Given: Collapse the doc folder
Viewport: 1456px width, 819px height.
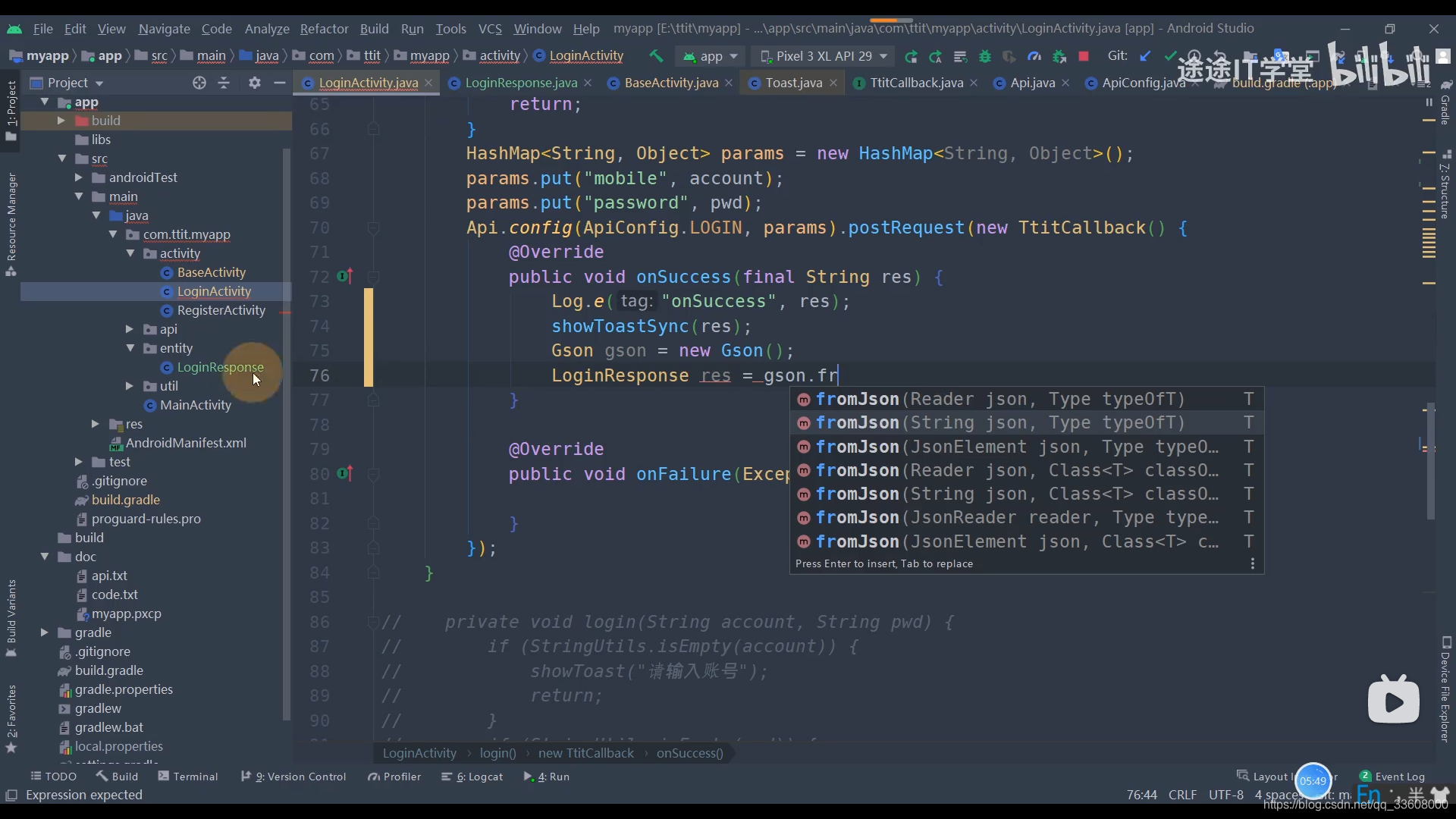Looking at the screenshot, I should coord(45,557).
